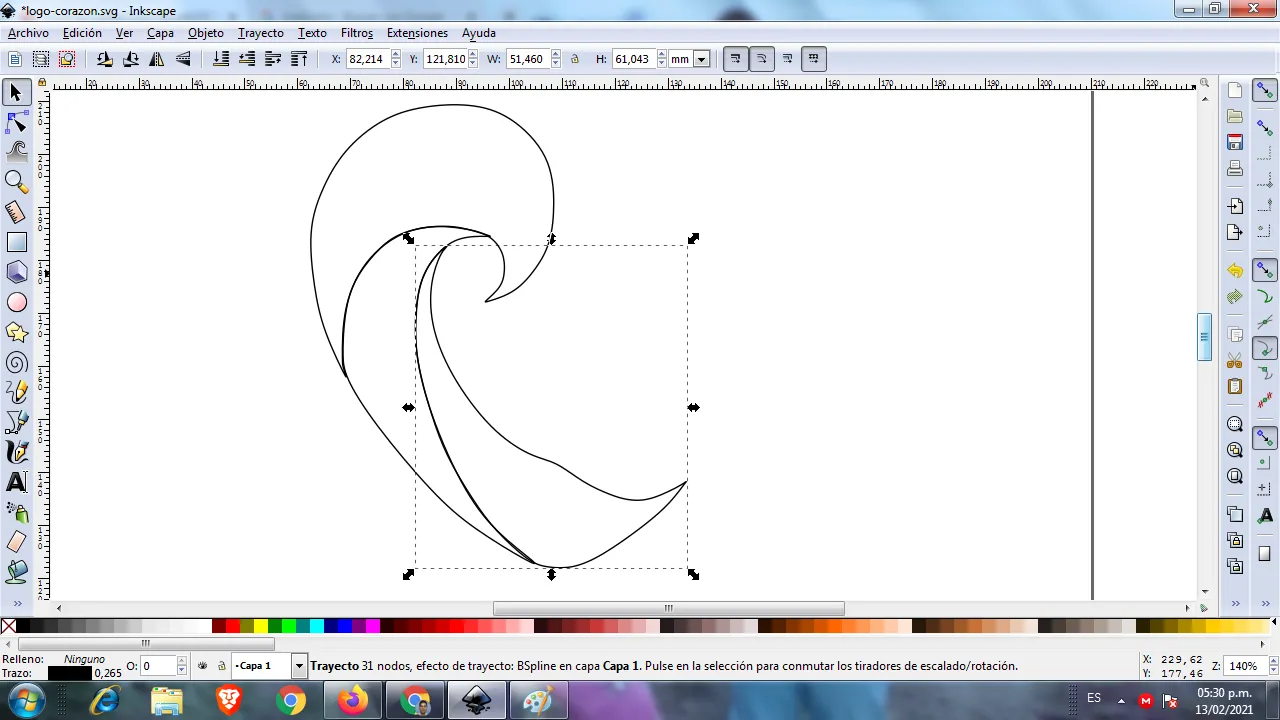Select the Text tool in toolbox
Image resolution: width=1280 pixels, height=720 pixels.
(x=16, y=482)
